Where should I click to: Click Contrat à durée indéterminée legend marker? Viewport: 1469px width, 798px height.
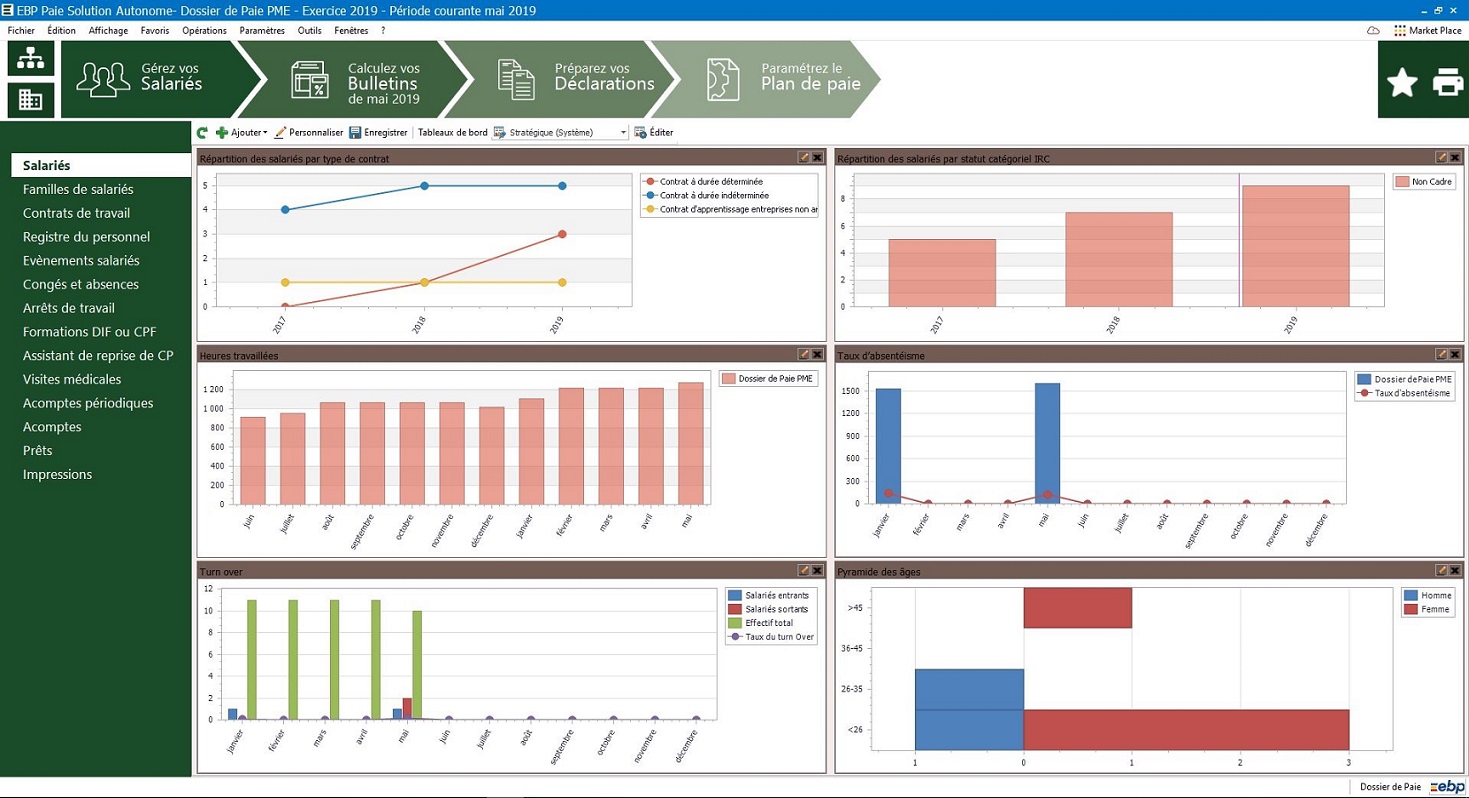(x=651, y=195)
